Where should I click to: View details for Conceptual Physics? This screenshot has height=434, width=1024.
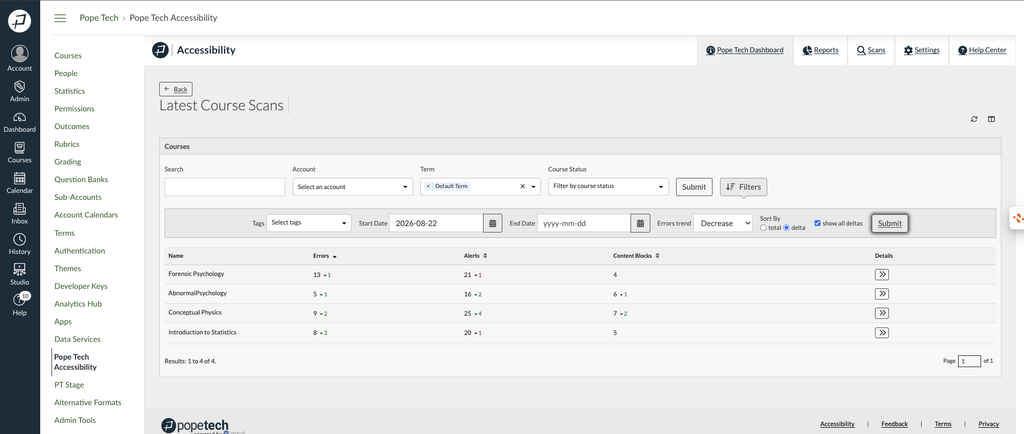[x=882, y=313]
